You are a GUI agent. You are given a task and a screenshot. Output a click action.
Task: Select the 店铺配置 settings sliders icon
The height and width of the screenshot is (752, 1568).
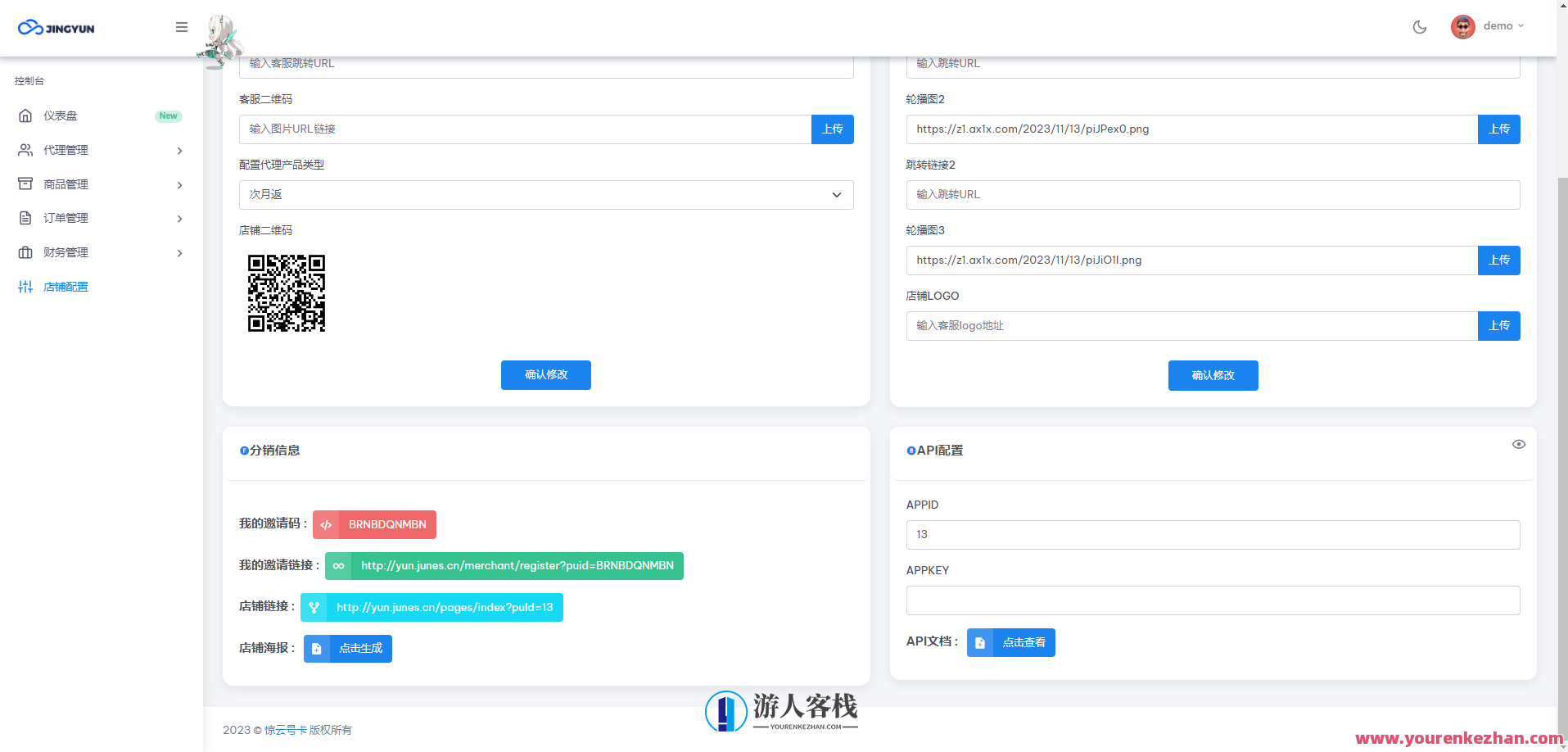(25, 286)
